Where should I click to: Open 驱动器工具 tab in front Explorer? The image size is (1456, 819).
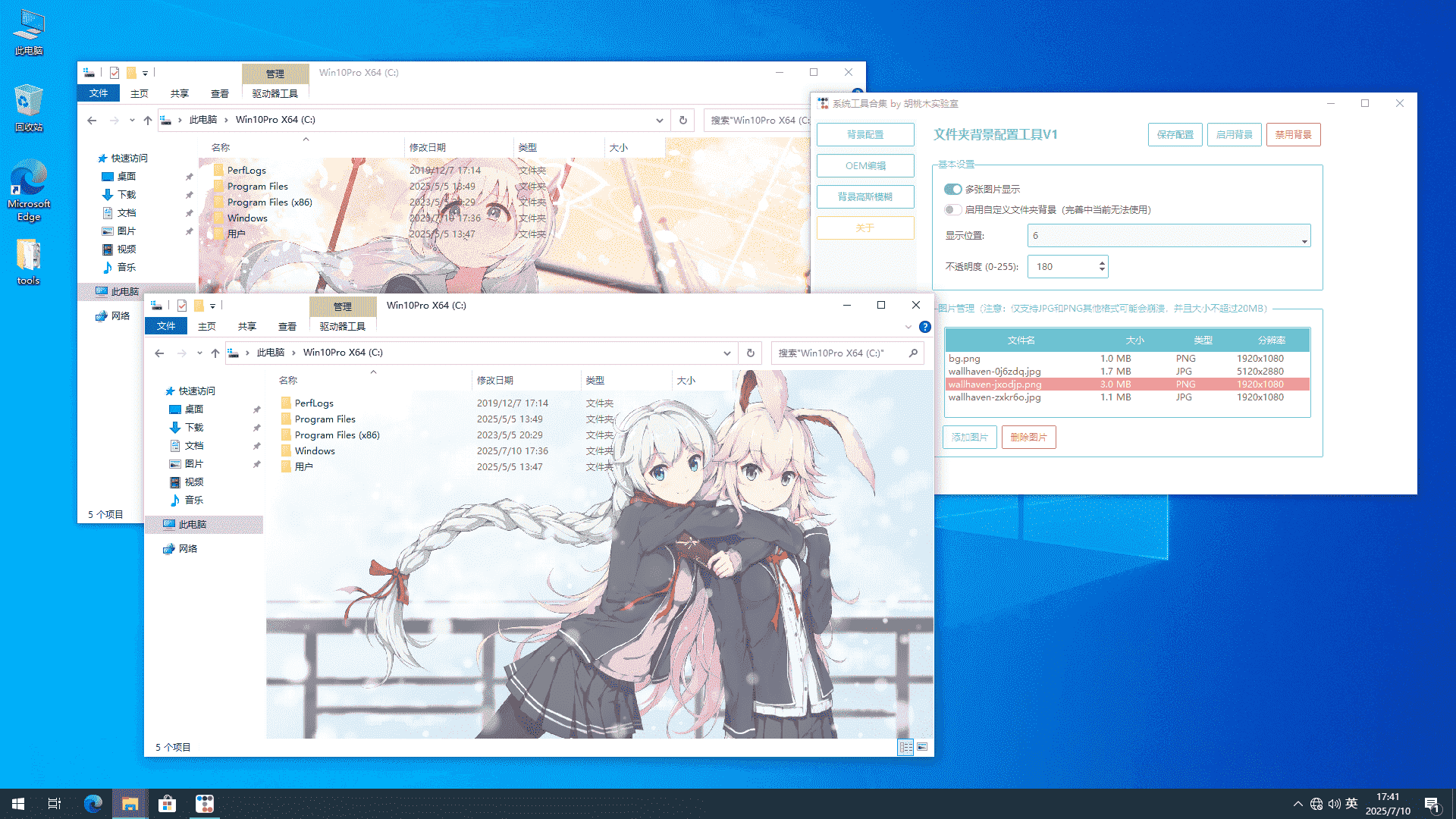(343, 326)
